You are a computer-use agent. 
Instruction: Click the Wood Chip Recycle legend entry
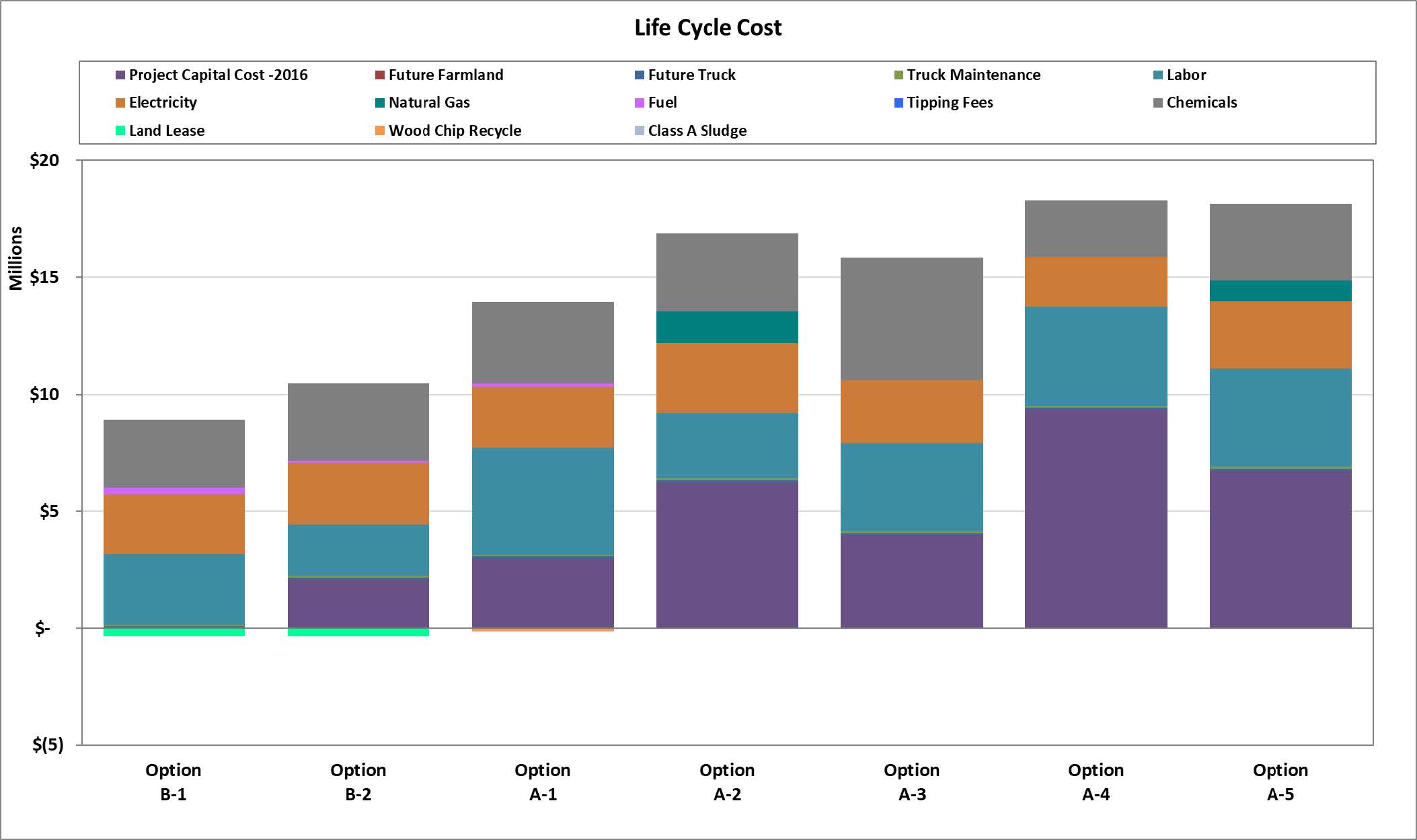(x=454, y=130)
